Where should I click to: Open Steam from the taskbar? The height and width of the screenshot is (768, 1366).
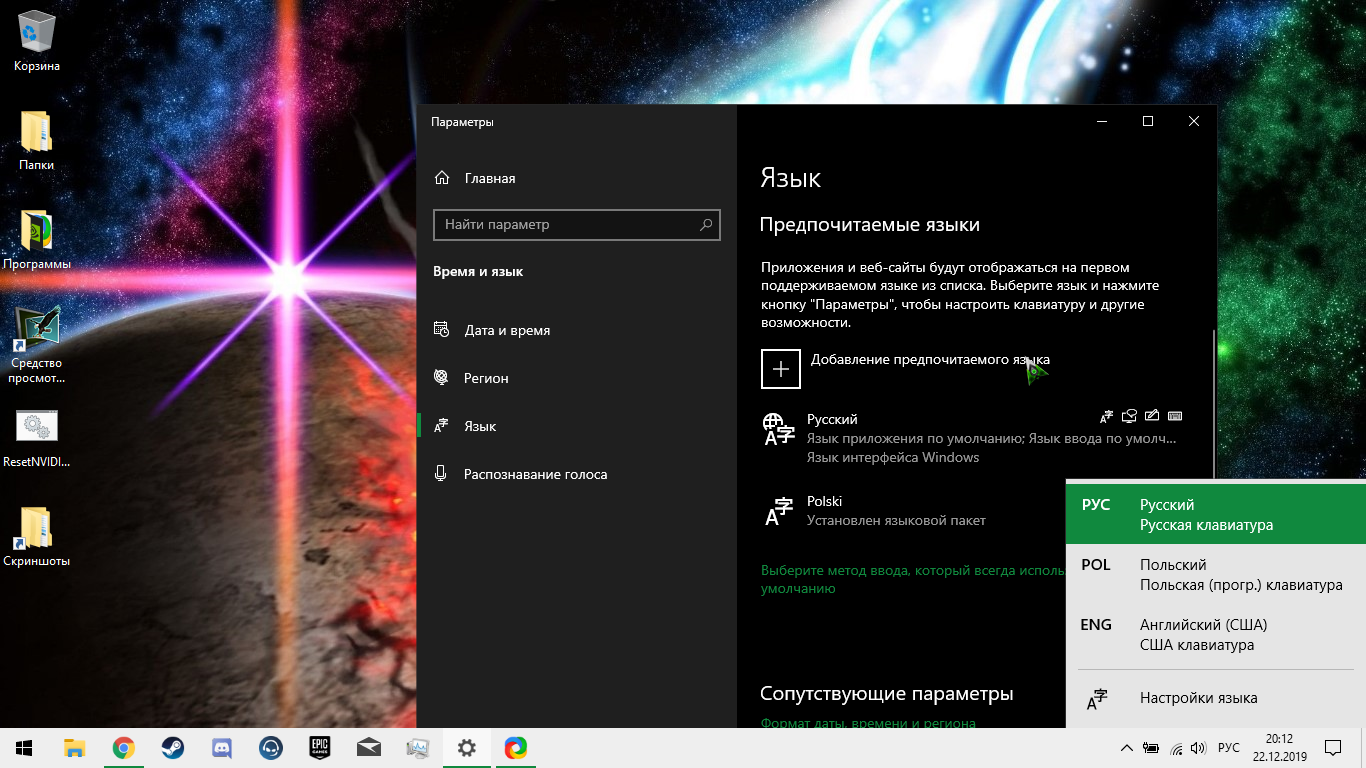[x=172, y=748]
